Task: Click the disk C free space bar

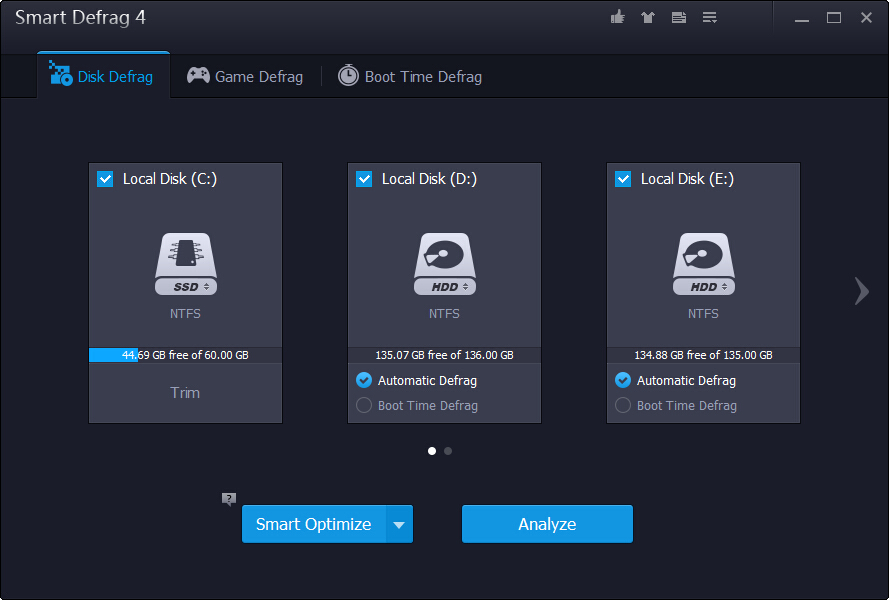Action: pos(185,355)
